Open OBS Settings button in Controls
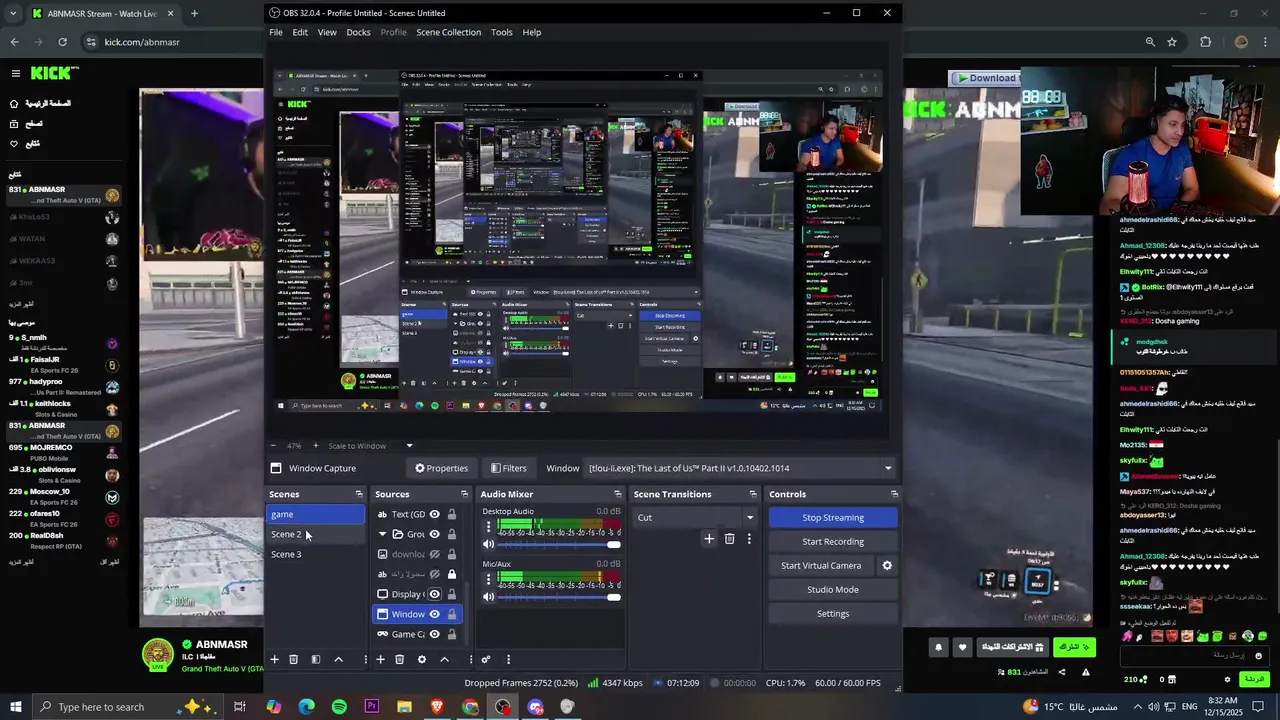1280x720 pixels. click(833, 613)
